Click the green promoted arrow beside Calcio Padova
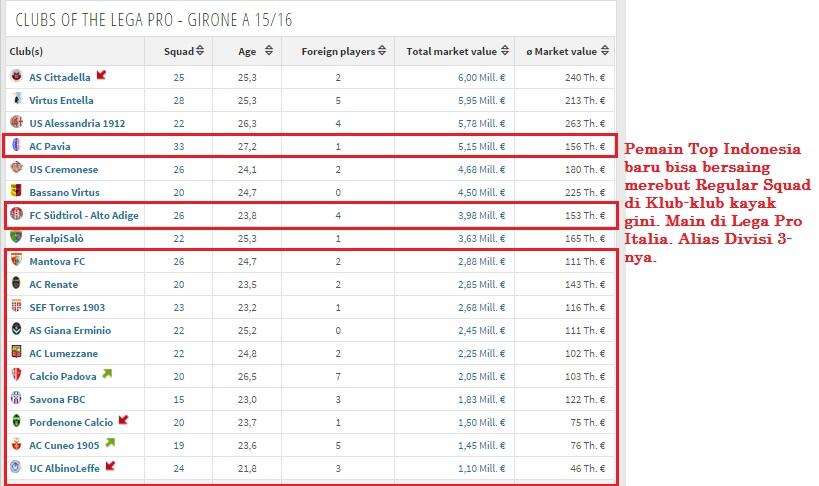This screenshot has width=819, height=486. [108, 374]
